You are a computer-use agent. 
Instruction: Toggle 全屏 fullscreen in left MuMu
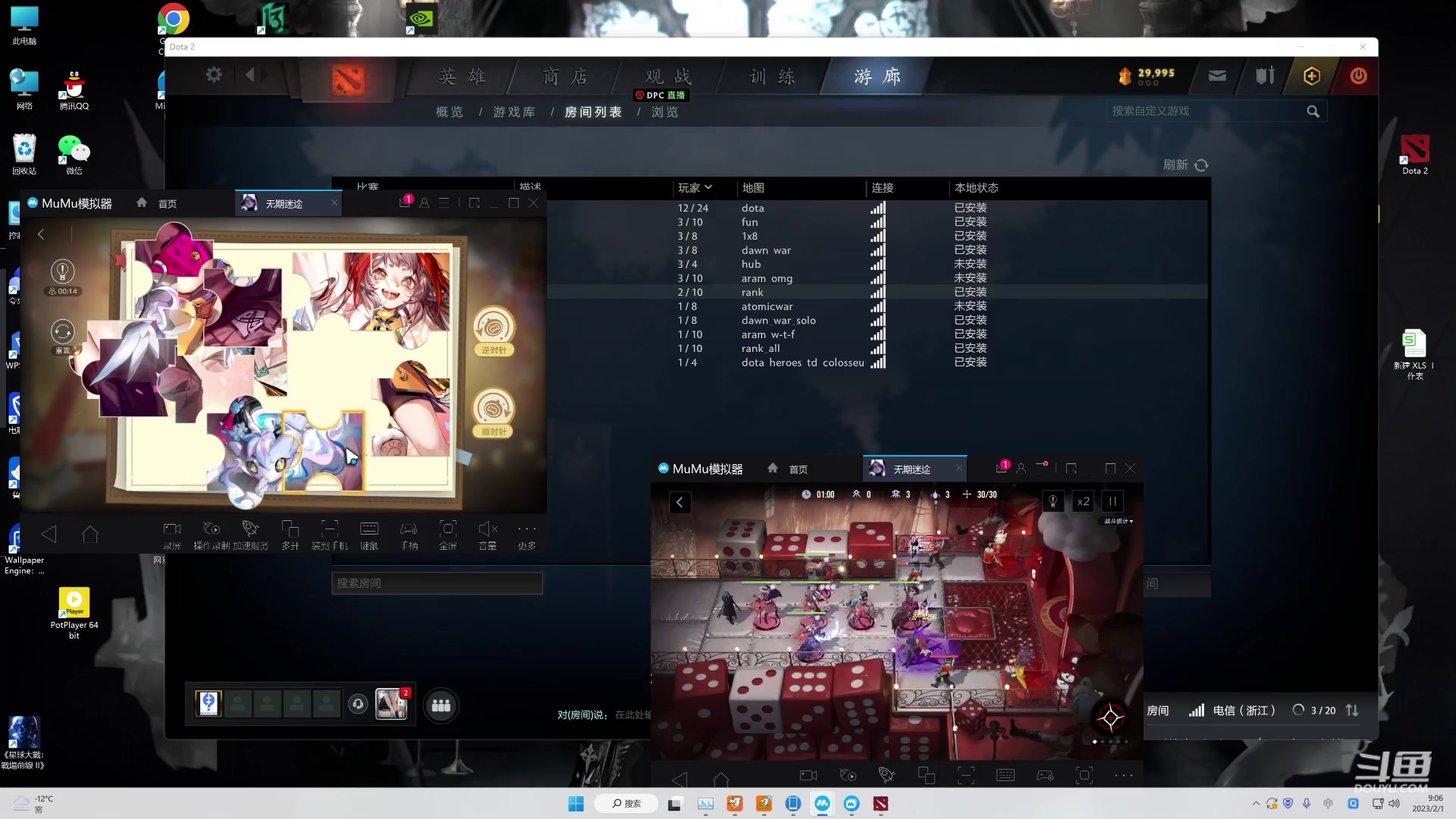pyautogui.click(x=448, y=535)
